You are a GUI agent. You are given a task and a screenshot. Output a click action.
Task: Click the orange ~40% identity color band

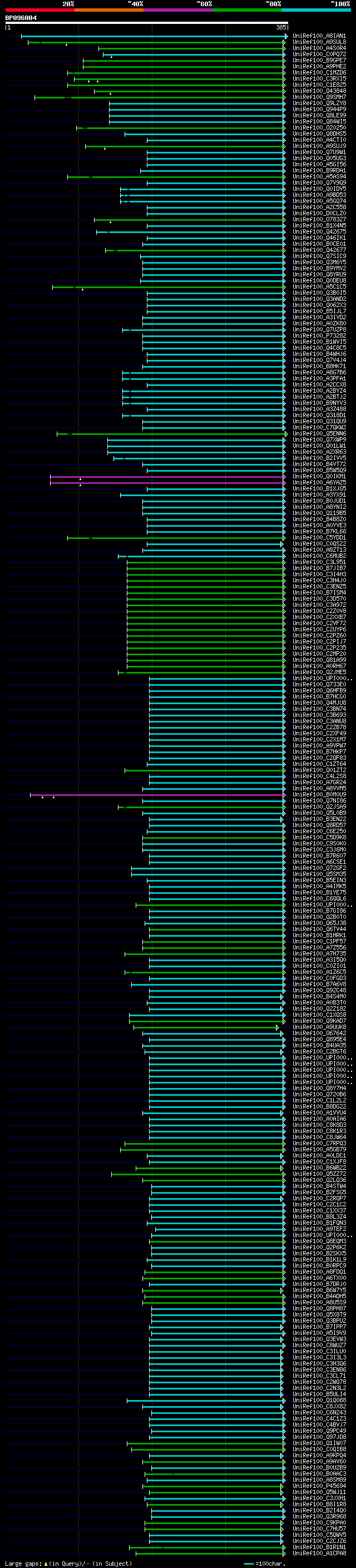point(109,10)
